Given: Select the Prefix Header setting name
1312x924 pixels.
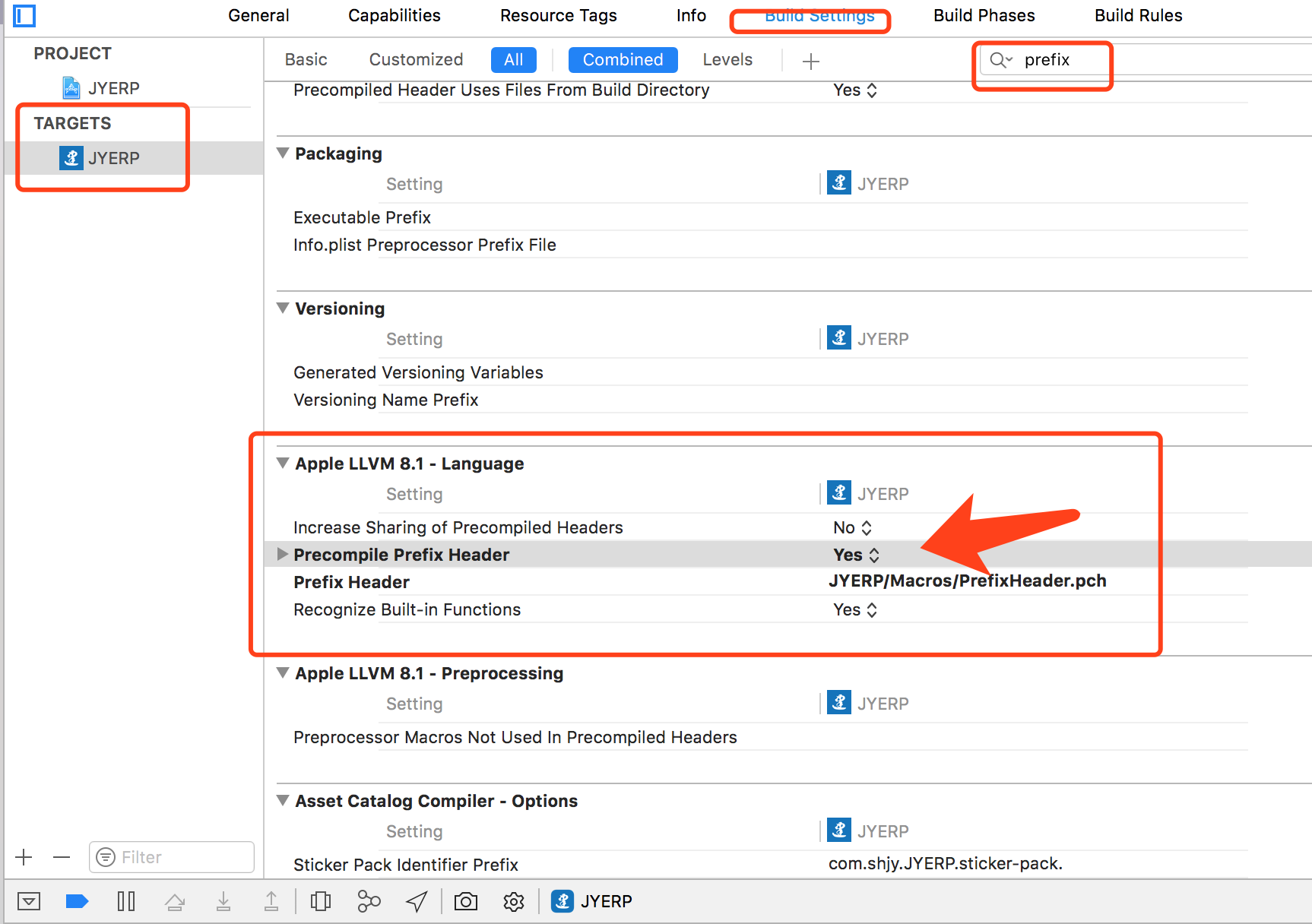Looking at the screenshot, I should 351,582.
